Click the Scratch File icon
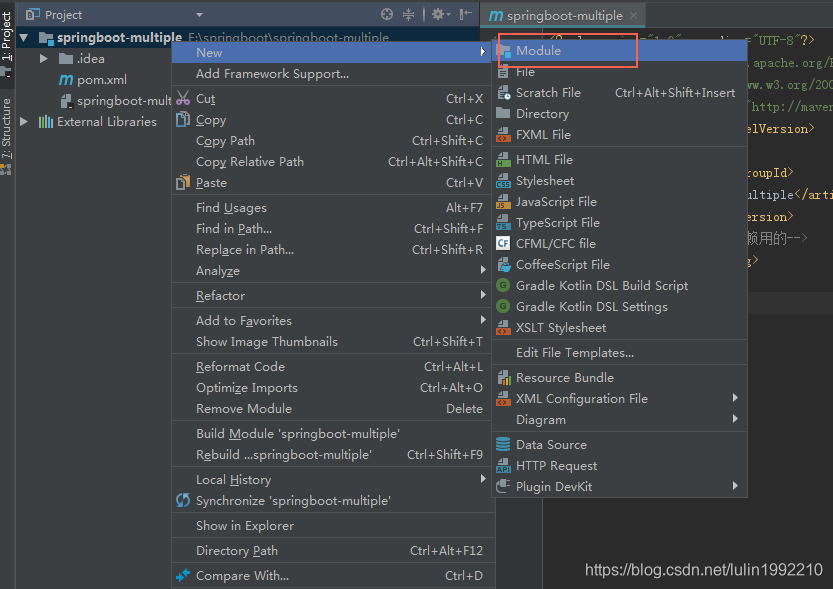This screenshot has width=833, height=589. [503, 93]
